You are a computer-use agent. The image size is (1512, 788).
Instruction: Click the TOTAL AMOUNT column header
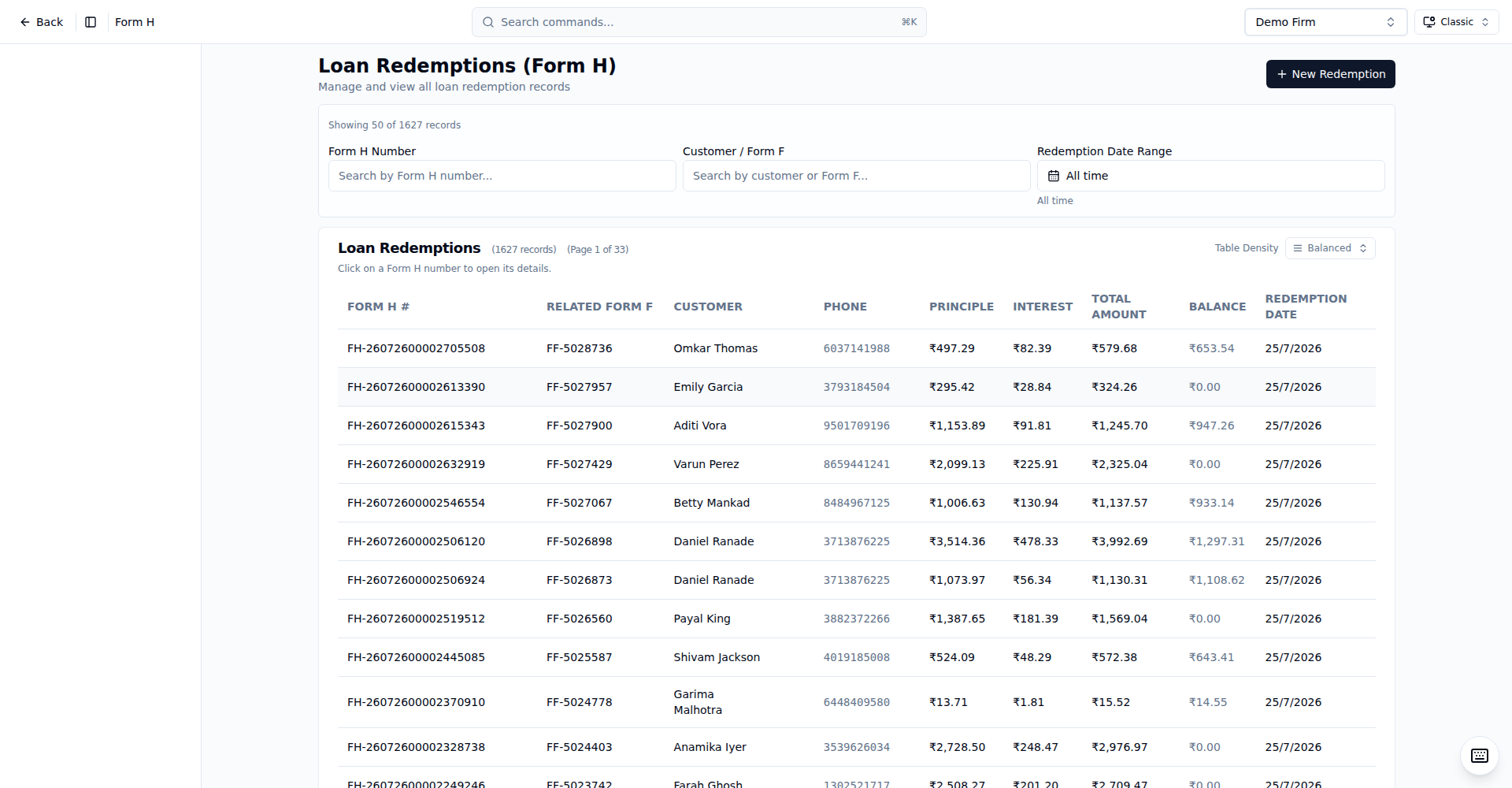coord(1119,307)
